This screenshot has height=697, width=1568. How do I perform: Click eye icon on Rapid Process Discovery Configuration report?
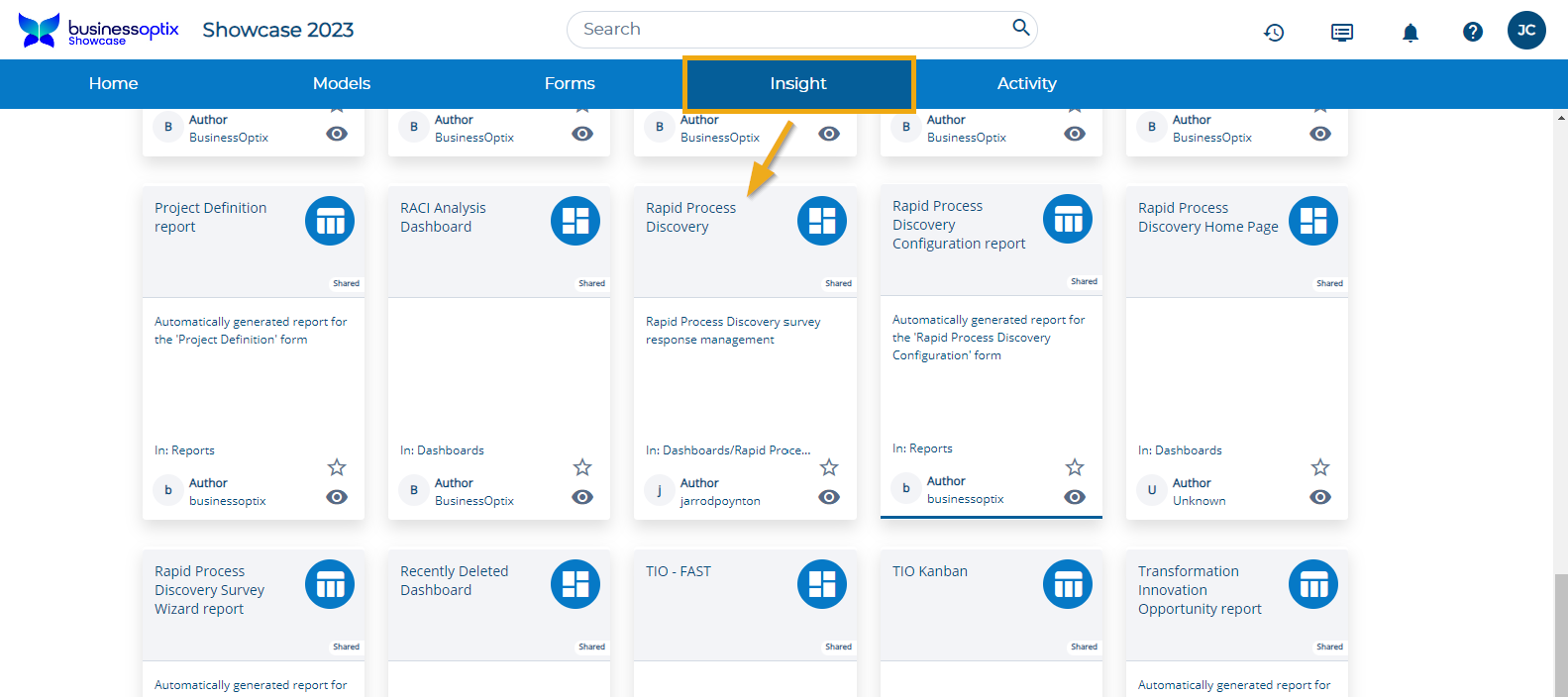[1075, 497]
